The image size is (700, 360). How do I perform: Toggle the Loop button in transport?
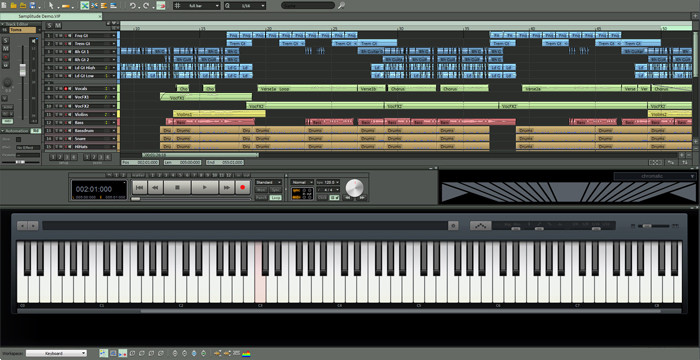click(275, 197)
